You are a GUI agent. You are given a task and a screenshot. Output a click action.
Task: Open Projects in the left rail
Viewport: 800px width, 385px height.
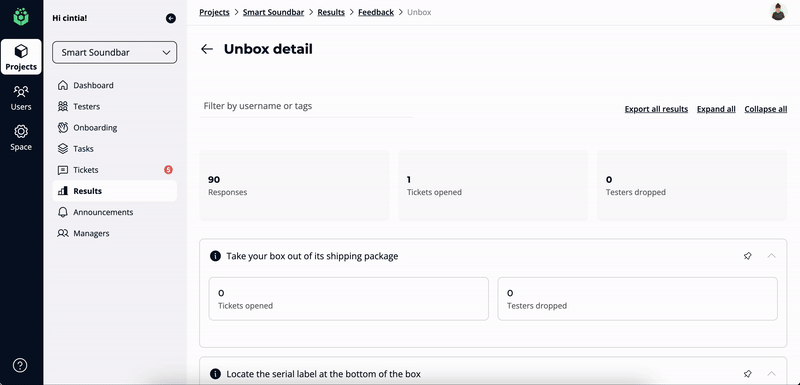pos(21,57)
